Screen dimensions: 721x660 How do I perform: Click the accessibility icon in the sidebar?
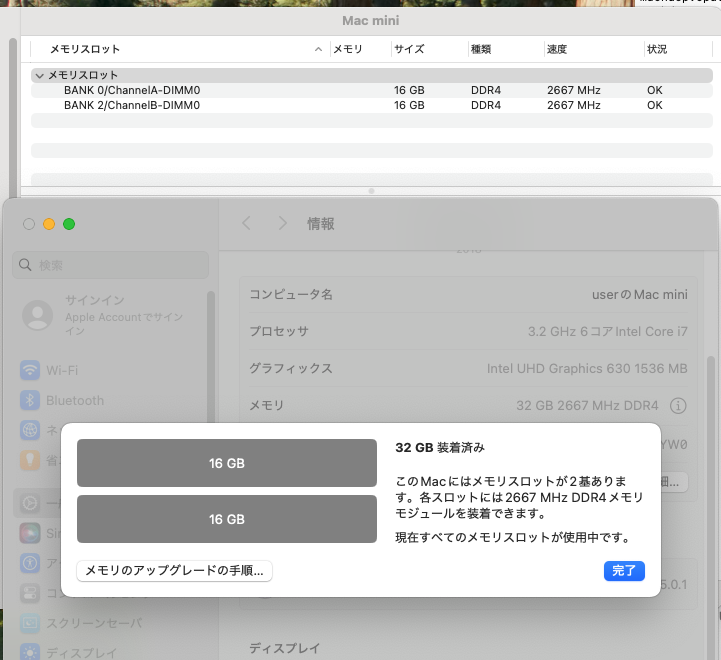[x=30, y=563]
